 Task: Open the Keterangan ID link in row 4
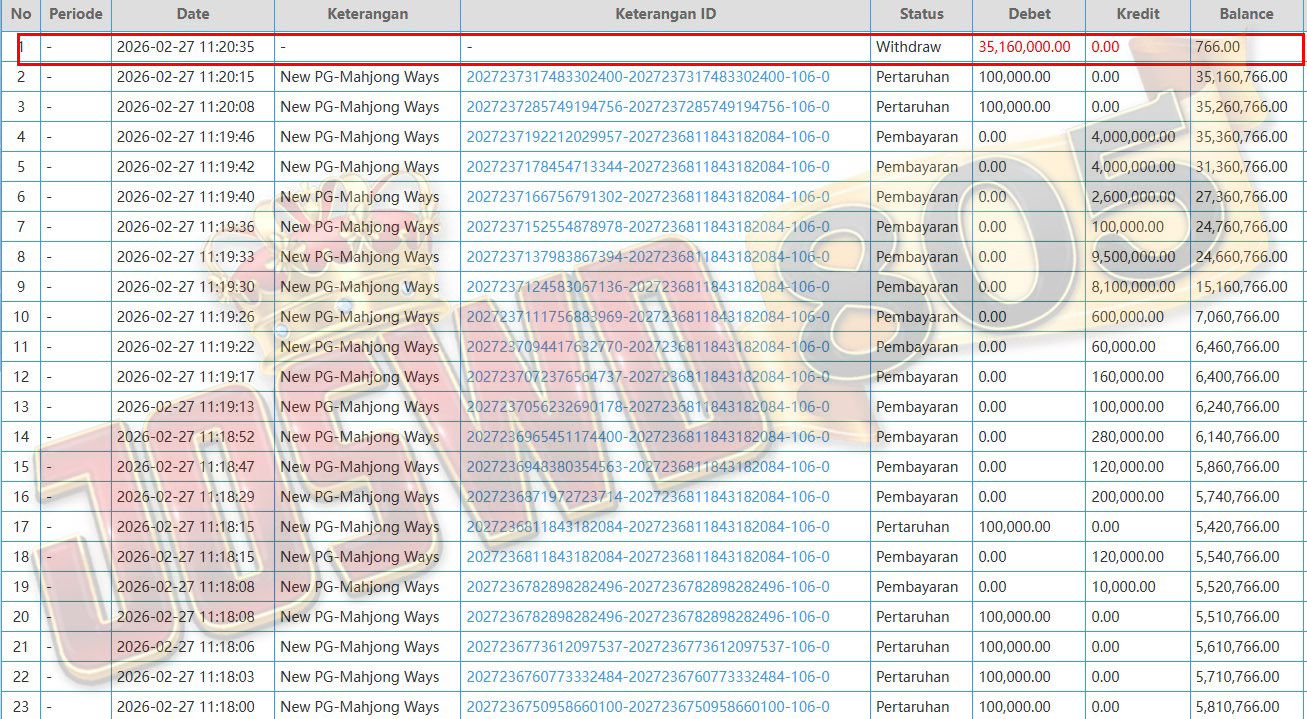647,137
